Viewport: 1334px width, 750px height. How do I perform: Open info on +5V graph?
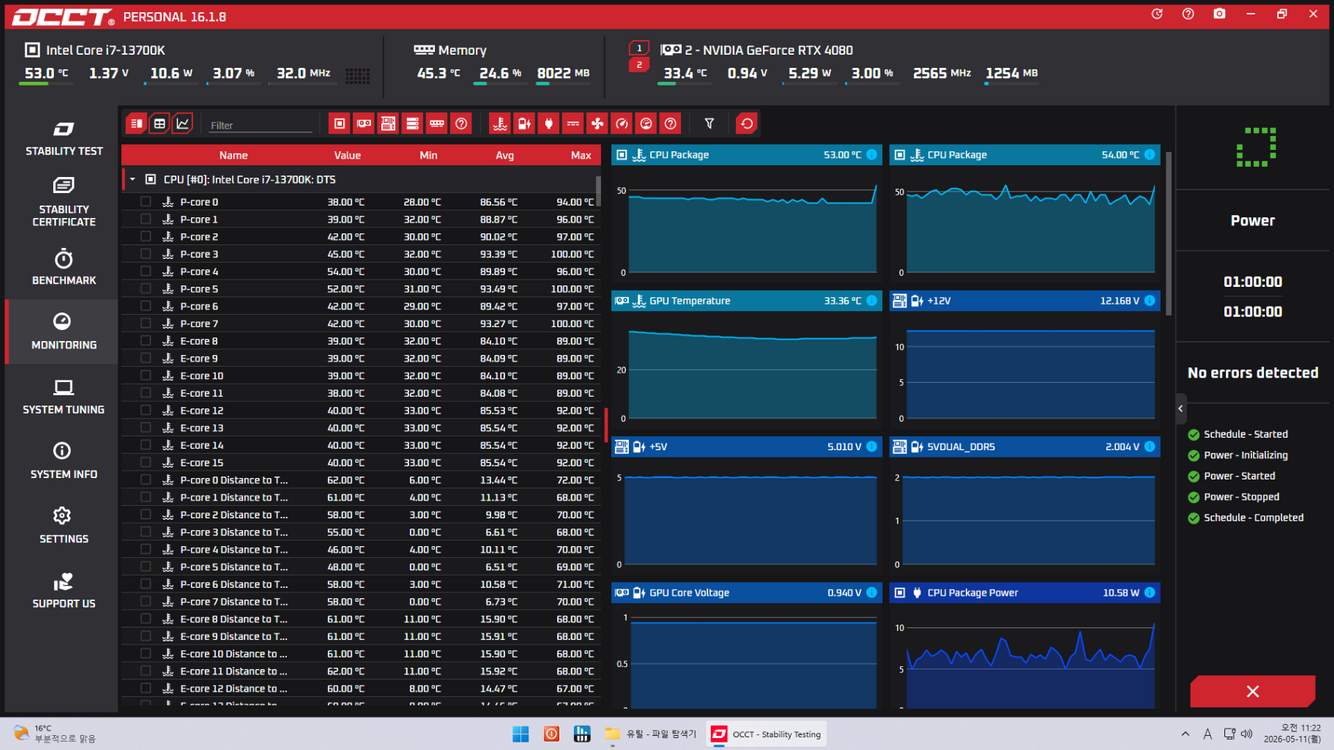pyautogui.click(x=871, y=447)
